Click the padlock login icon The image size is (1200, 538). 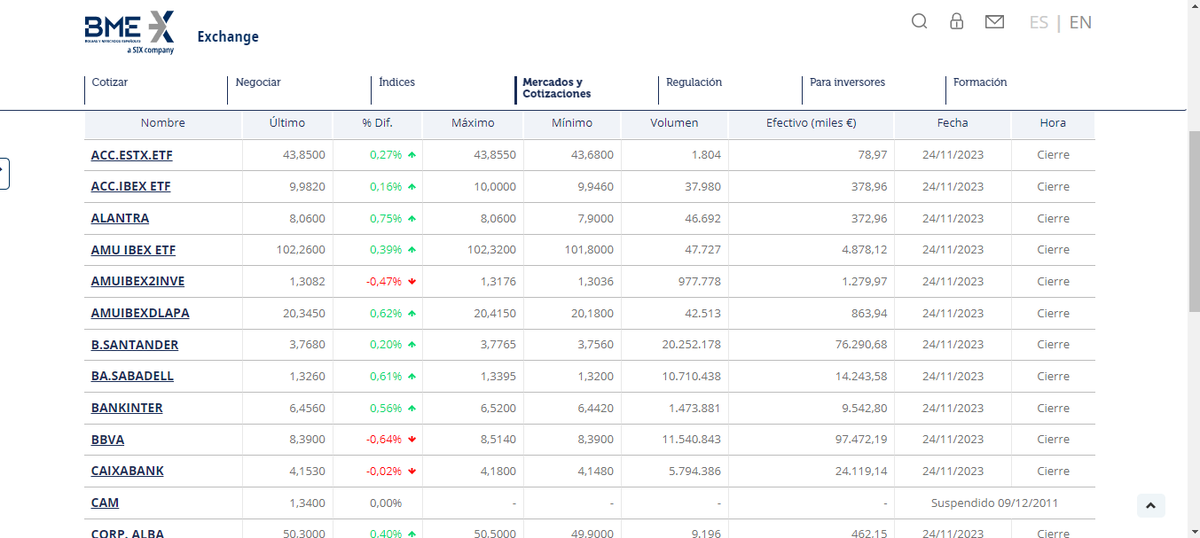click(x=956, y=21)
